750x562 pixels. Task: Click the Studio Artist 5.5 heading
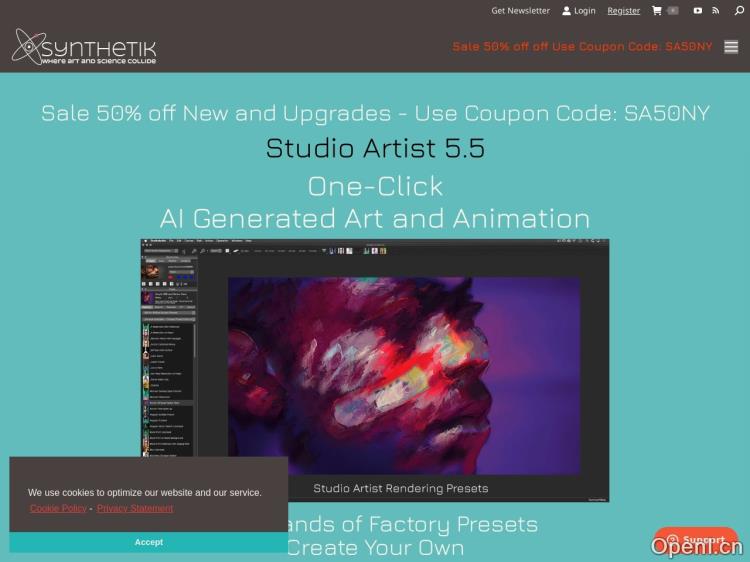click(375, 148)
